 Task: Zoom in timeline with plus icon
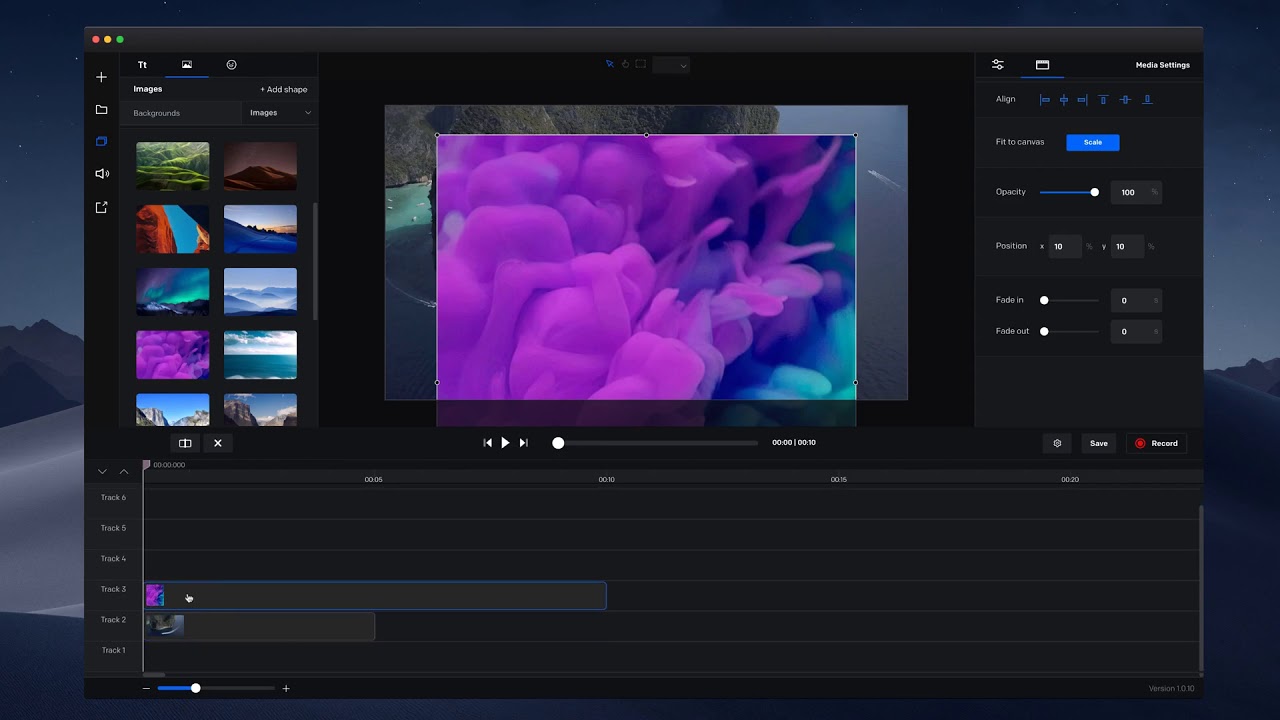pyautogui.click(x=286, y=688)
